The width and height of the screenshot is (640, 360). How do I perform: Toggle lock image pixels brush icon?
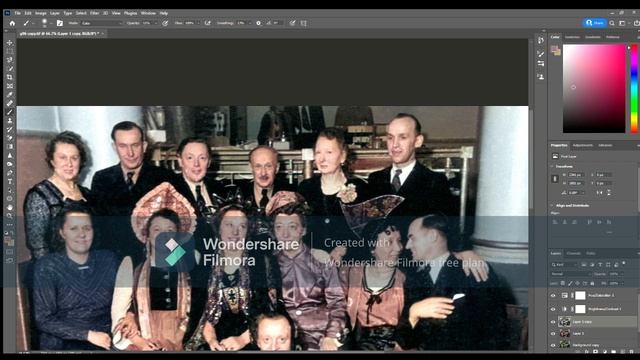570,283
